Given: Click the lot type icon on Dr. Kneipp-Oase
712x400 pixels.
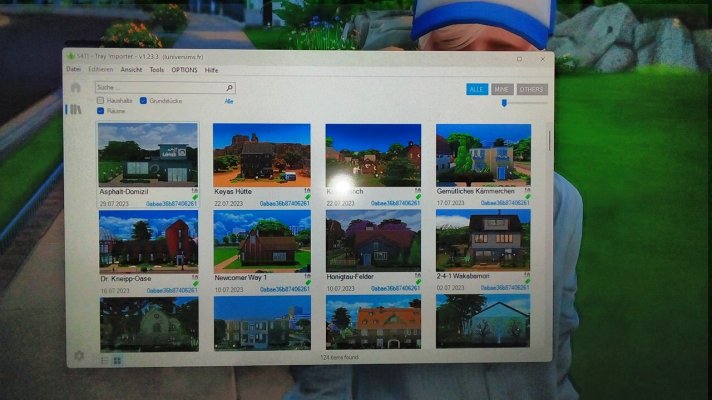Looking at the screenshot, I should point(195,277).
